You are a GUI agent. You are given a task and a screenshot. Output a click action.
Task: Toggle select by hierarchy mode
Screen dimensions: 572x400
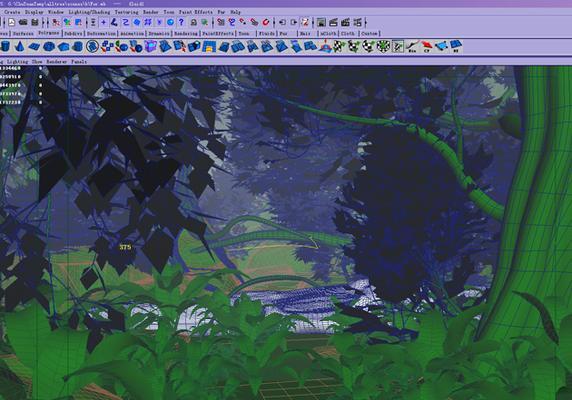(56, 23)
